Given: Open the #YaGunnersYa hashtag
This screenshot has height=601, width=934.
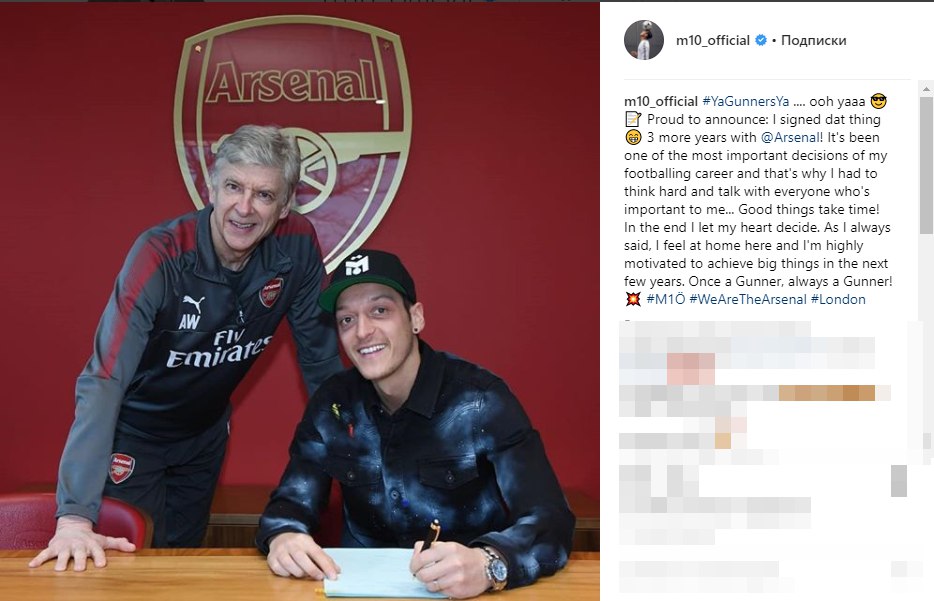Looking at the screenshot, I should (745, 101).
